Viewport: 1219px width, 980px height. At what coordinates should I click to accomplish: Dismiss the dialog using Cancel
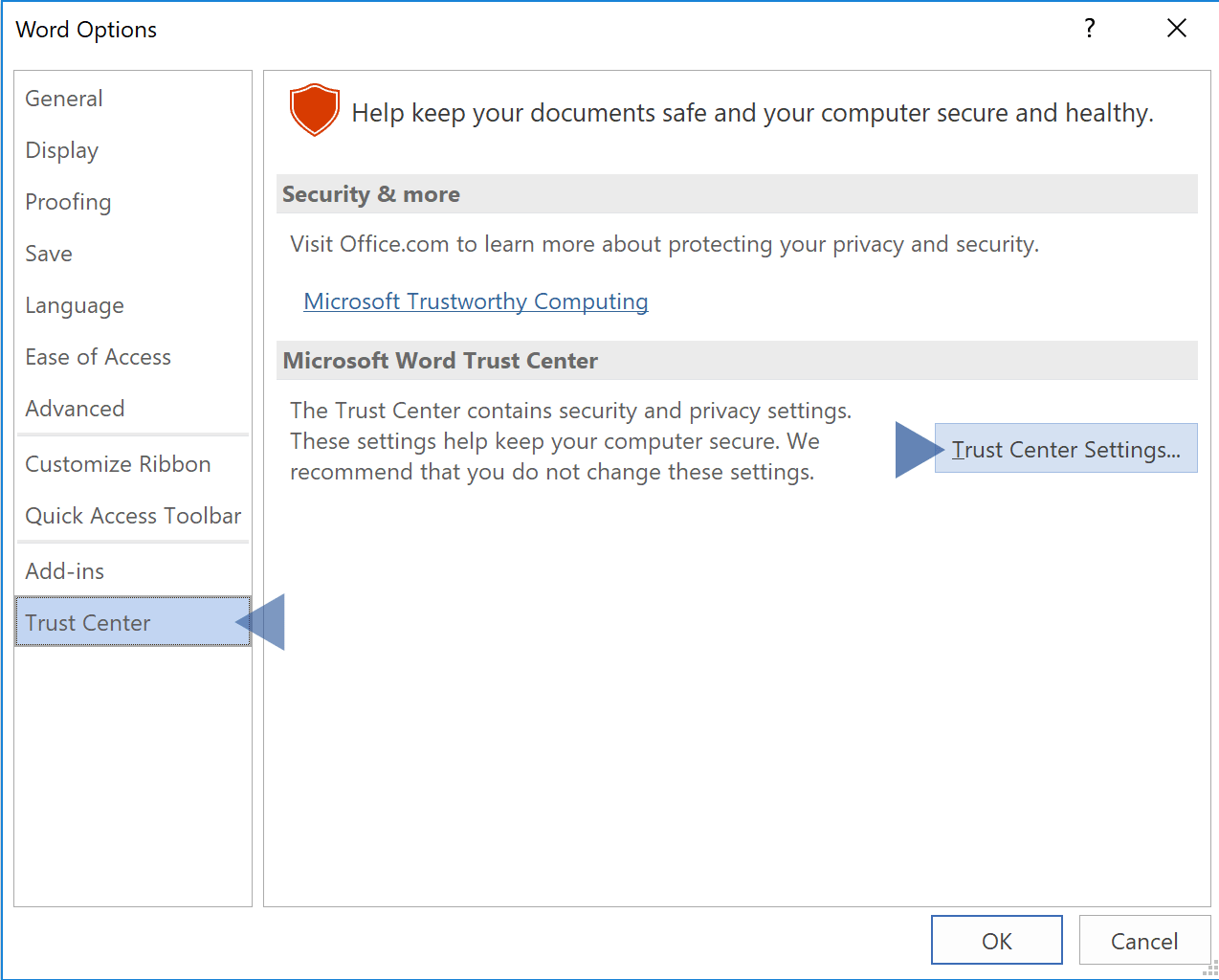tap(1143, 941)
